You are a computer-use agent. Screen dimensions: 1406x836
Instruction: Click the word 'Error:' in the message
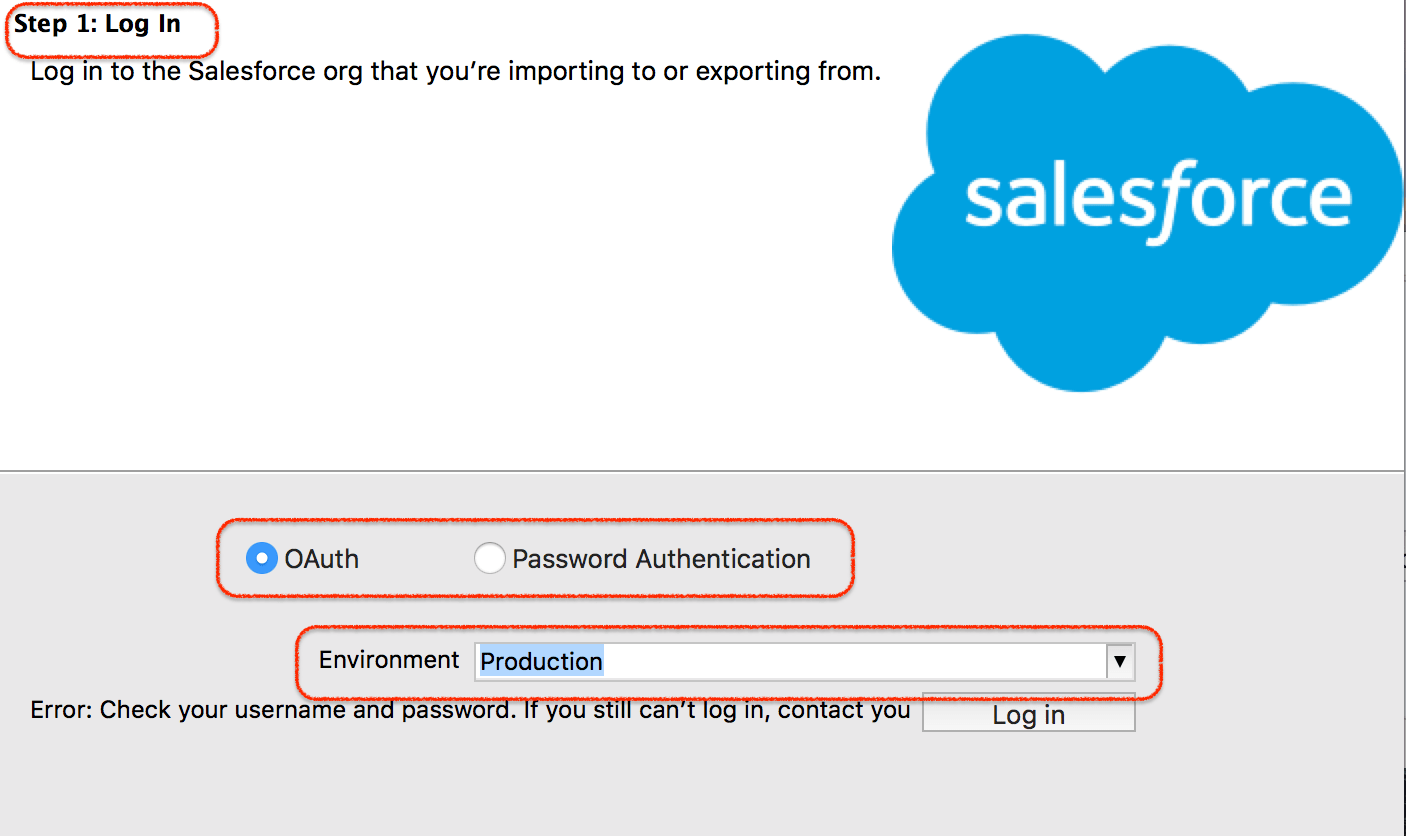(x=62, y=710)
